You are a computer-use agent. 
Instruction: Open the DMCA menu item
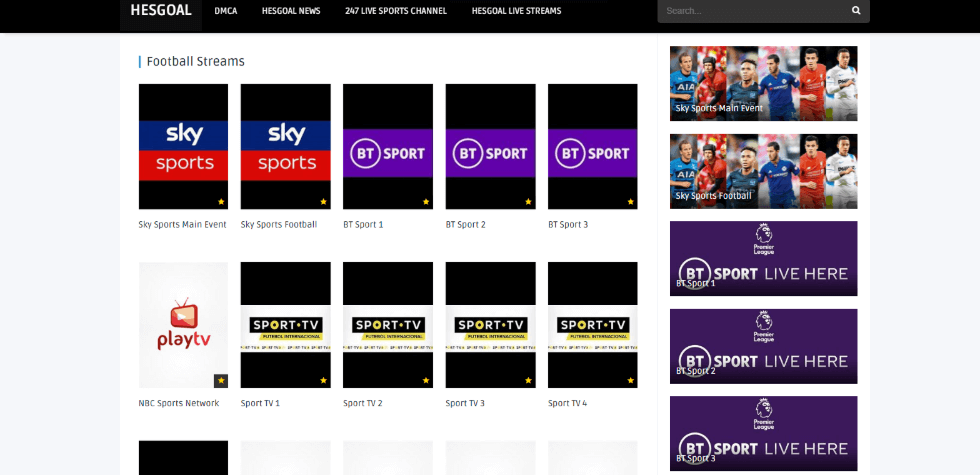point(226,11)
